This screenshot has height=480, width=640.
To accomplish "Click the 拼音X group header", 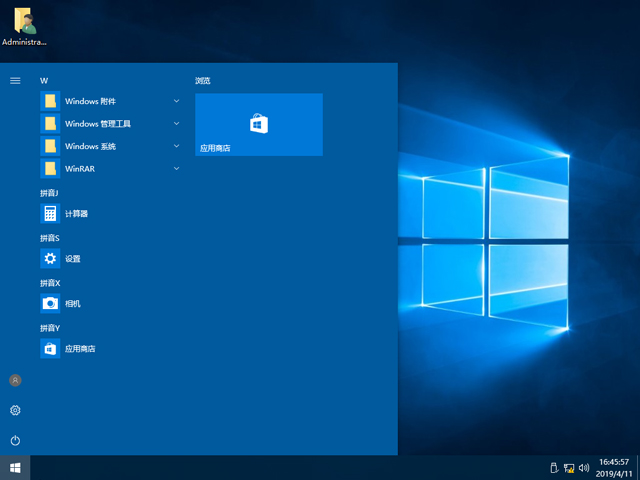I will pyautogui.click(x=50, y=283).
